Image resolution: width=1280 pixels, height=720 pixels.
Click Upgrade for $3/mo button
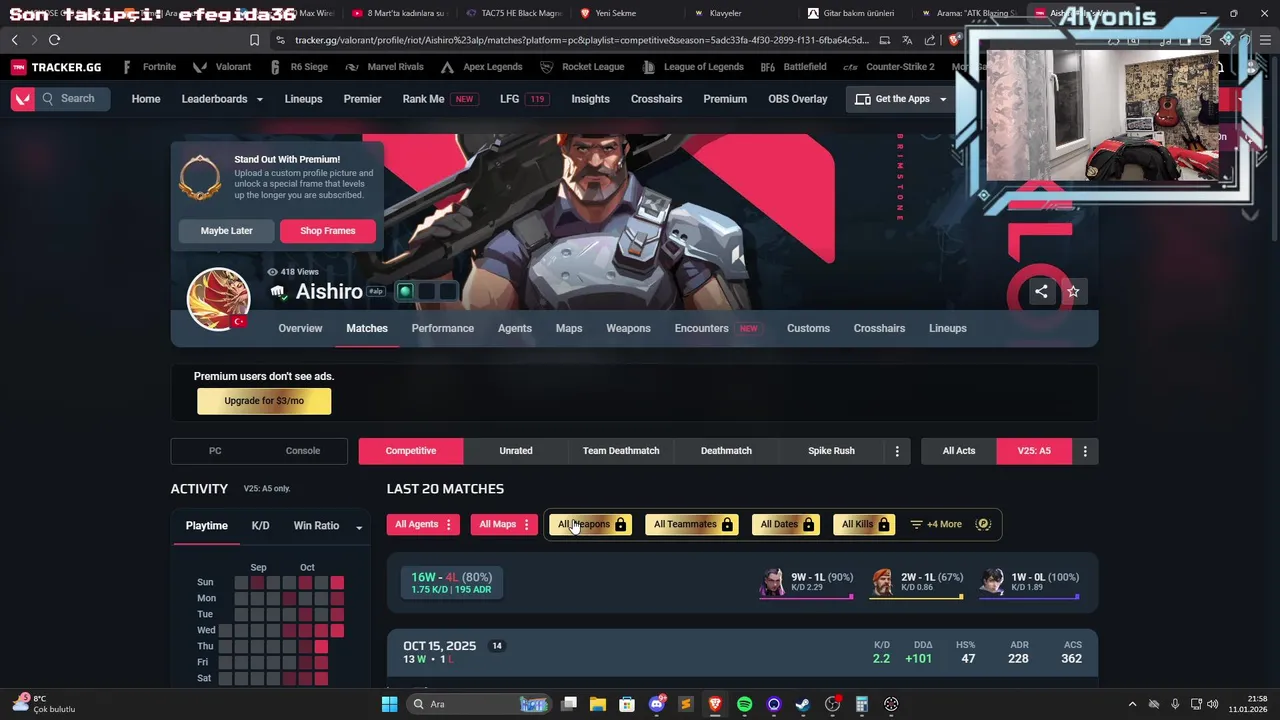point(264,401)
